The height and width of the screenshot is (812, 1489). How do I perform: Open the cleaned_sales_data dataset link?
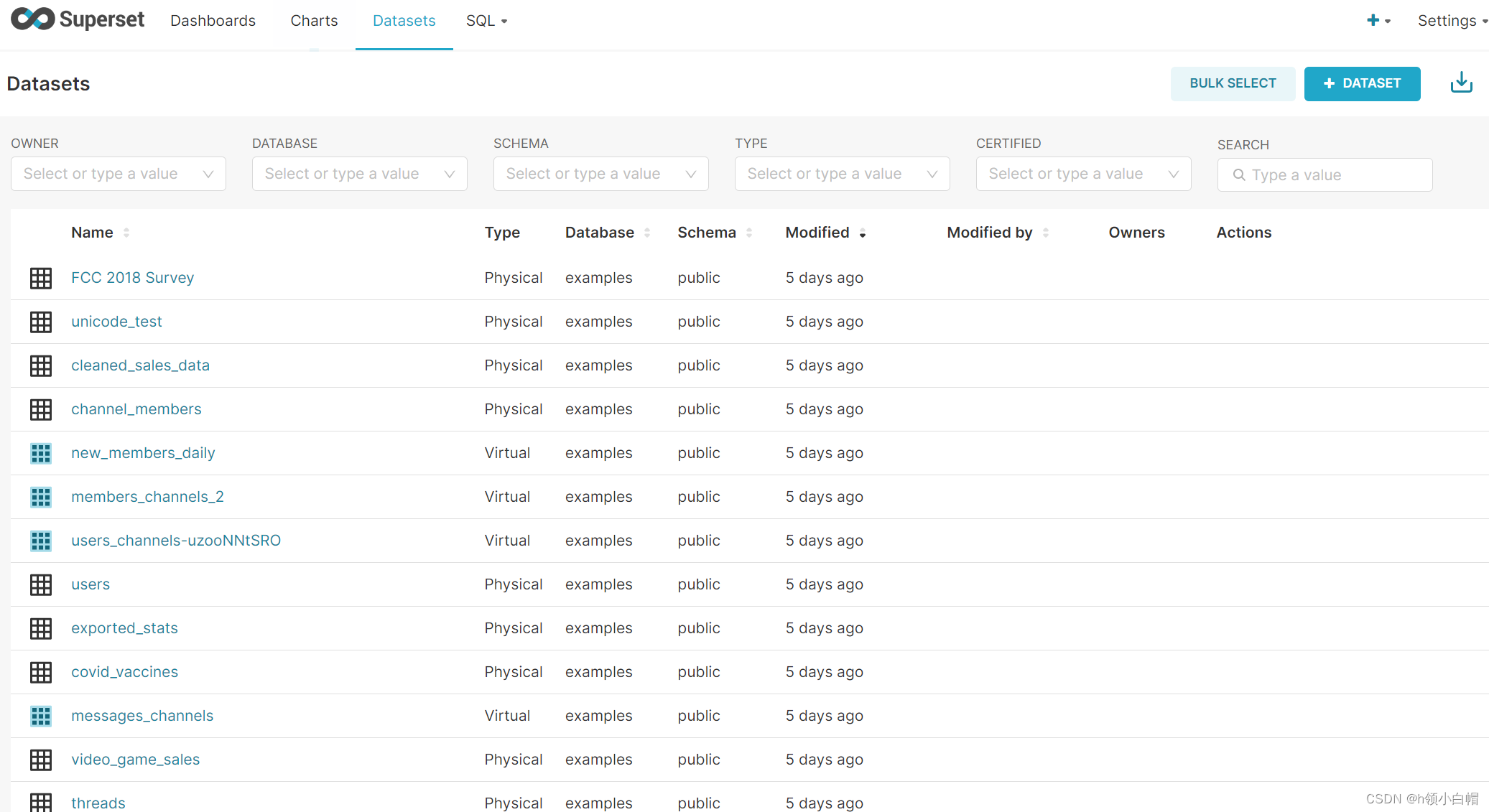(140, 365)
